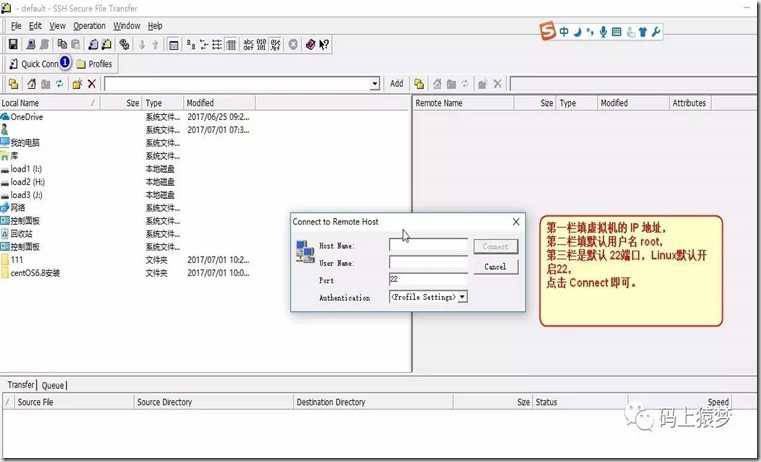Viewport: 761px width, 462px height.
Task: Select Binary transfer mode (010 101 icon)
Action: click(x=262, y=45)
